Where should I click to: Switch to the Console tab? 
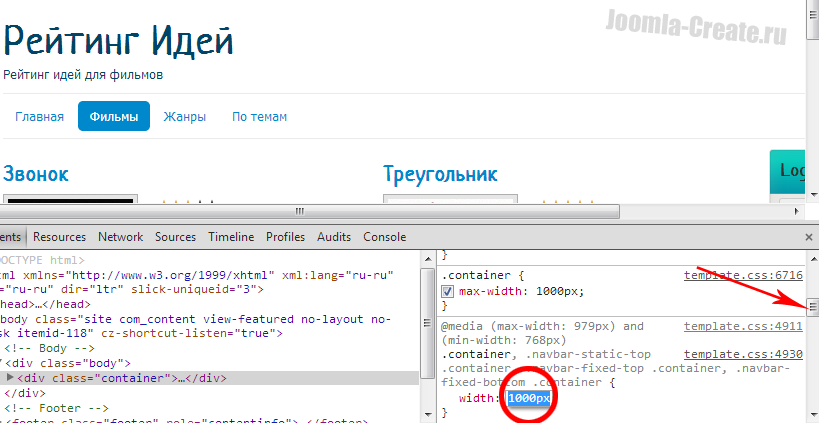(x=384, y=237)
